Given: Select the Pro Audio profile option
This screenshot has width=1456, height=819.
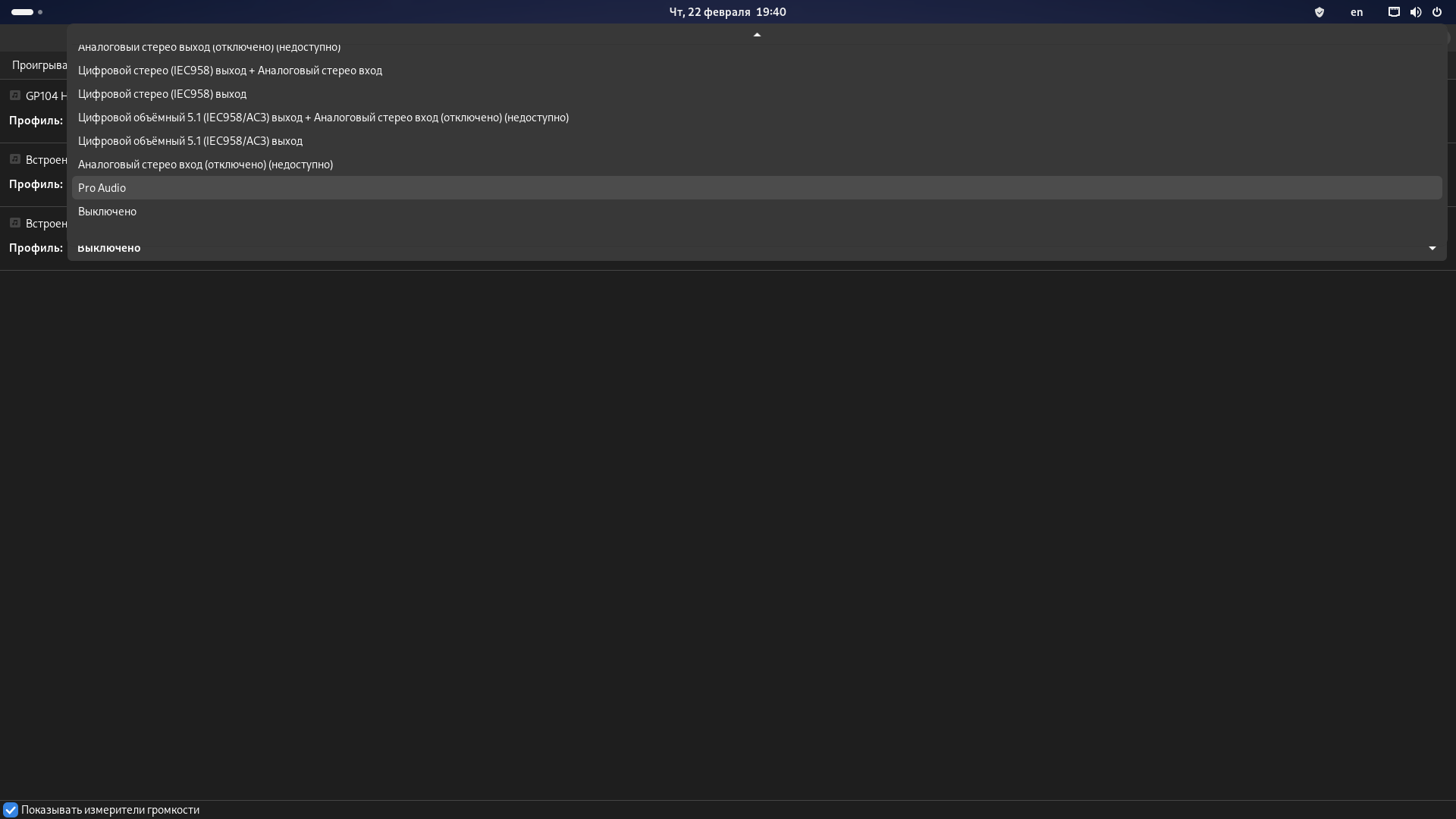Looking at the screenshot, I should coord(757,188).
